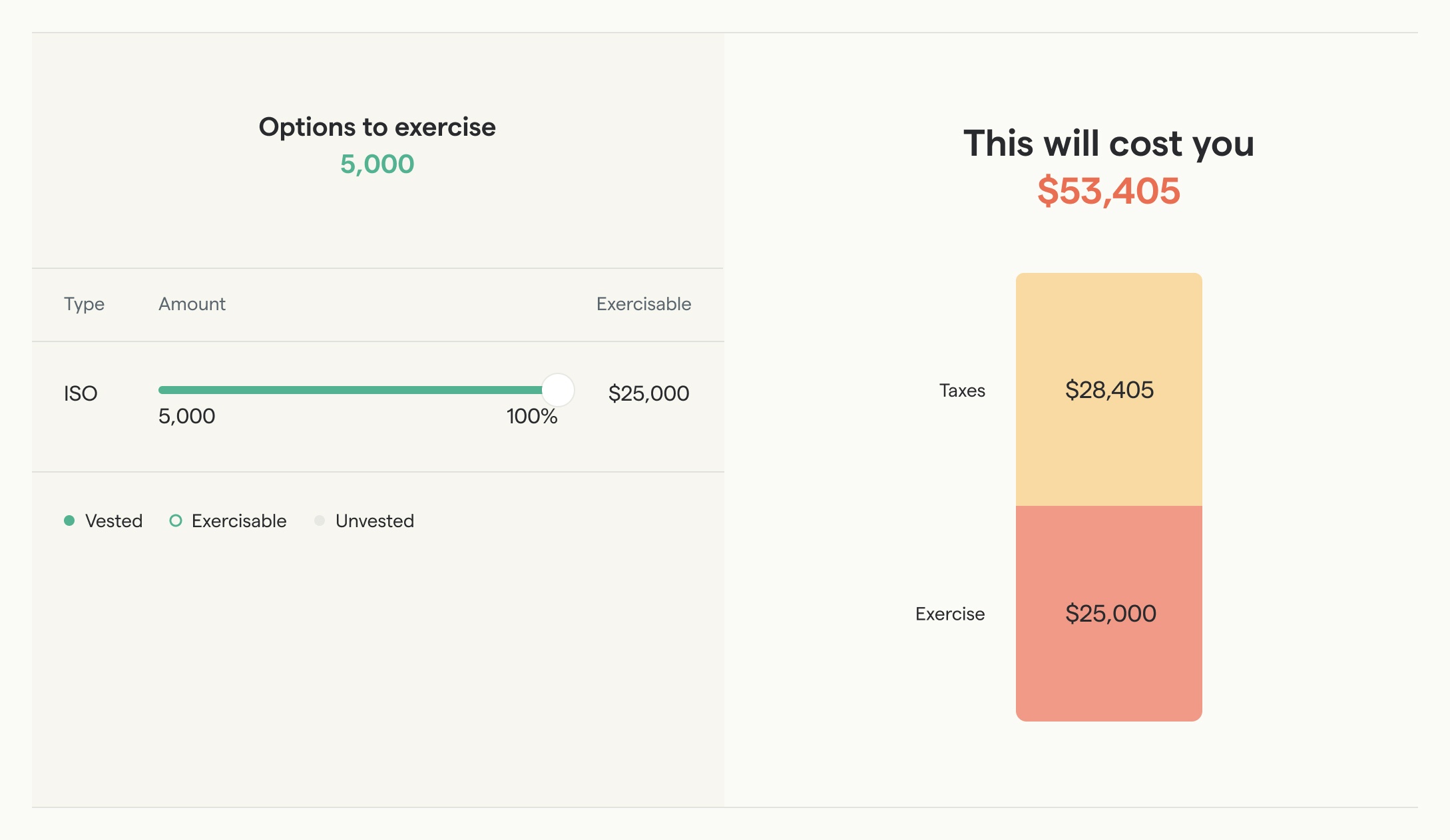Click the Taxes label beside the bar
The width and height of the screenshot is (1450, 840).
tap(962, 391)
